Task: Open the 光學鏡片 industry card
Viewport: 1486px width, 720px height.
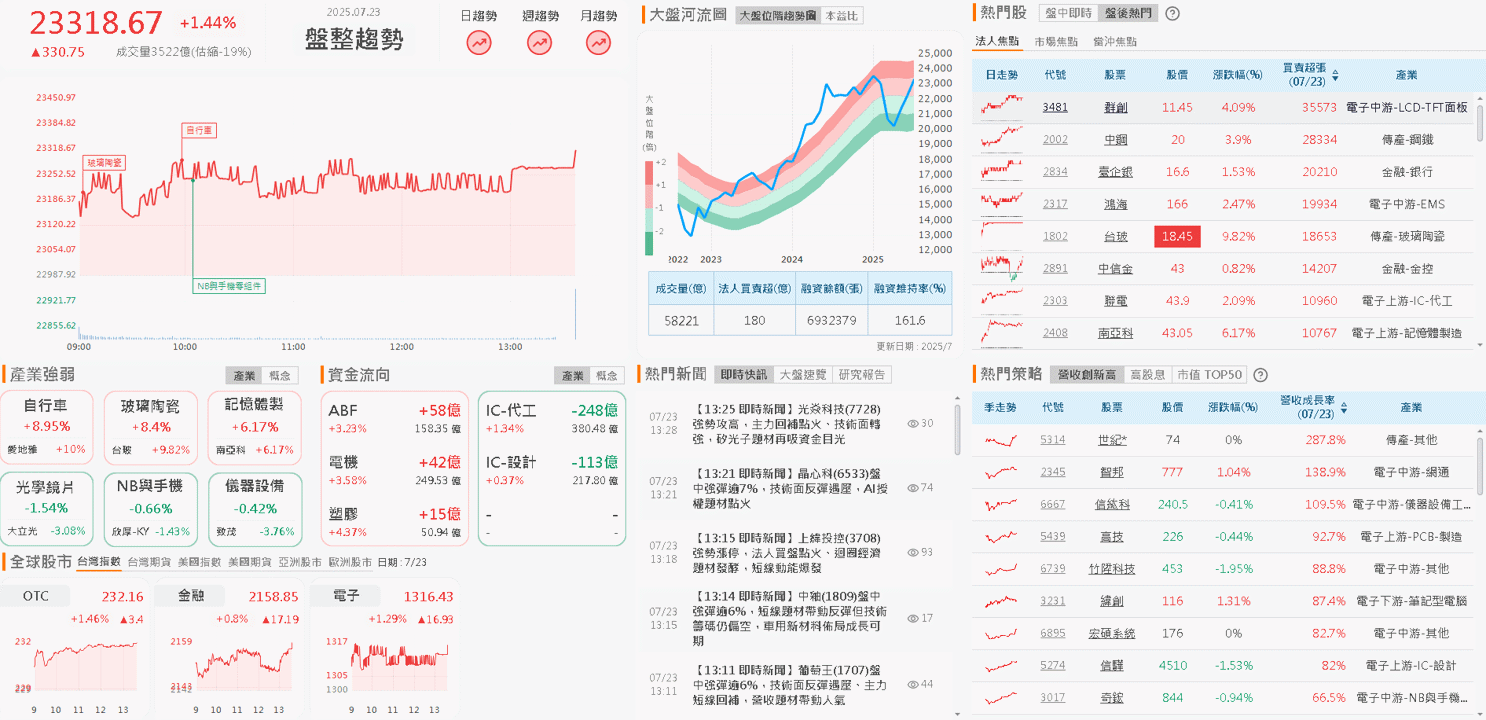Action: [46, 508]
